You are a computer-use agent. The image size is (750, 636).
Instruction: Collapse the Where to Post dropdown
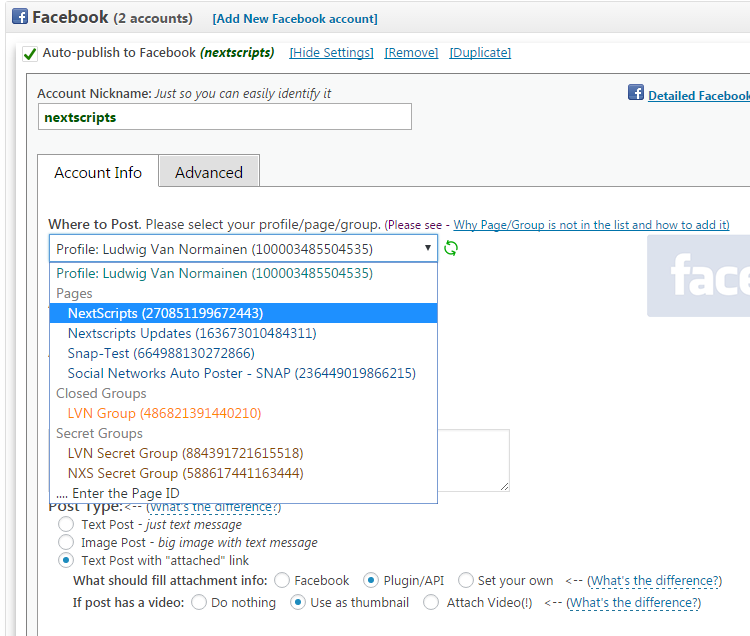pyautogui.click(x=243, y=249)
